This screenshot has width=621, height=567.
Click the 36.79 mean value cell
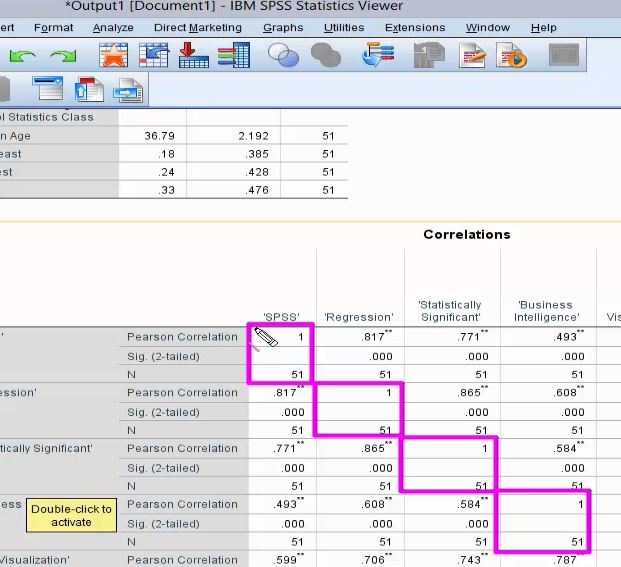point(159,136)
